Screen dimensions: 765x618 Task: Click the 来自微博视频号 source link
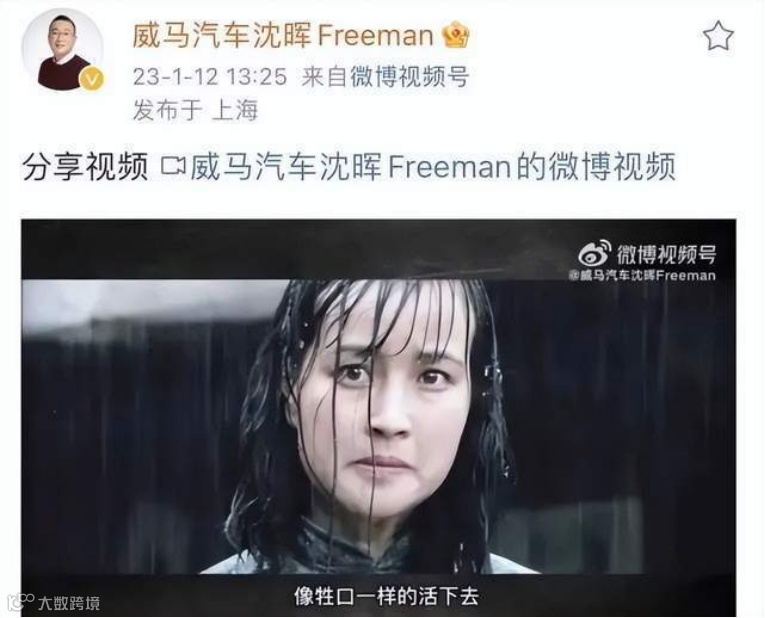(x=385, y=77)
